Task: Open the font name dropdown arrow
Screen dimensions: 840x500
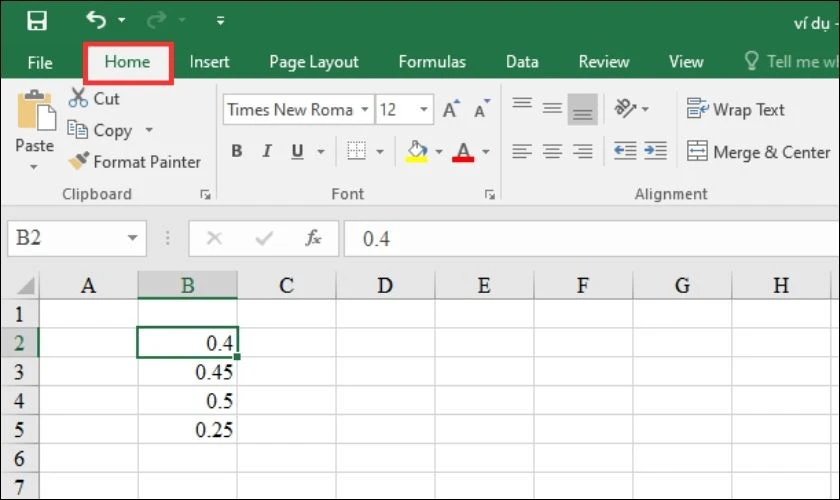Action: [365, 110]
